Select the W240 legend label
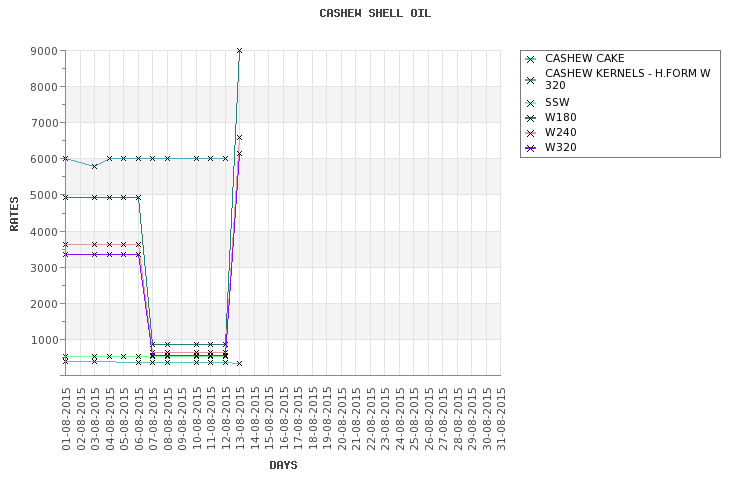 pos(561,133)
